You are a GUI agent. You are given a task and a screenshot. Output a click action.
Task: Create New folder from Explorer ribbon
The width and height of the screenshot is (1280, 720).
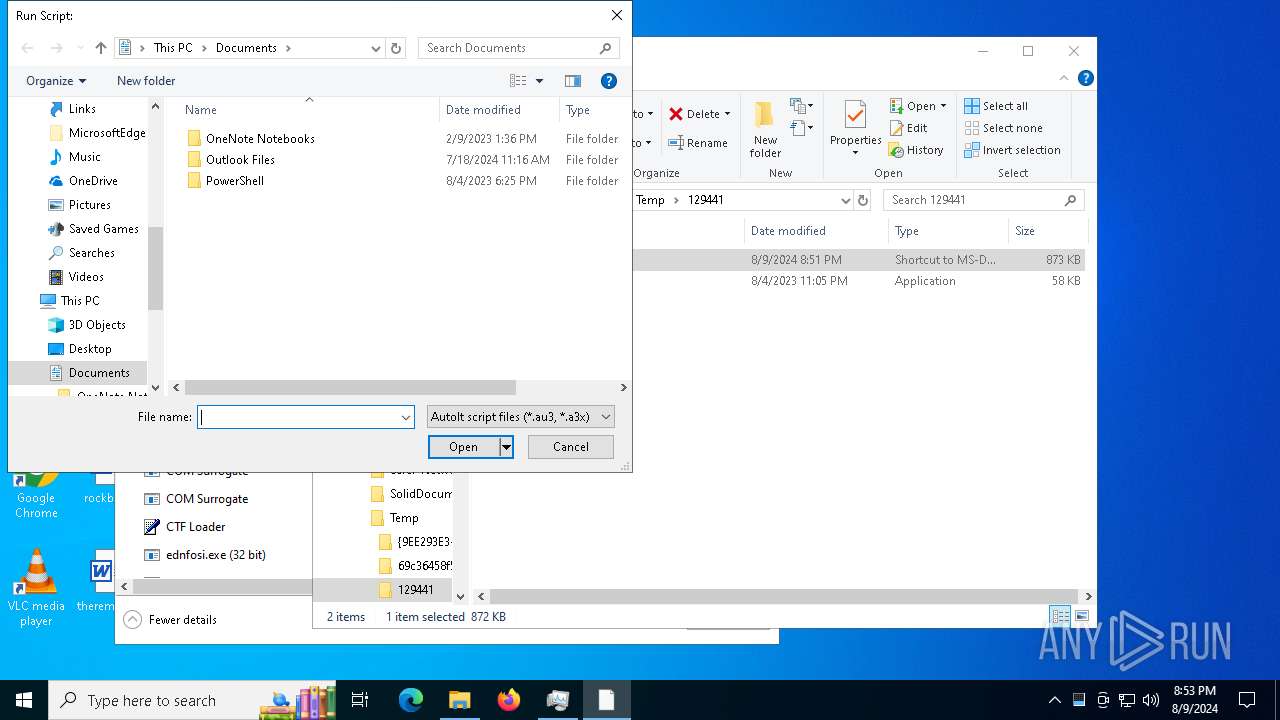click(x=765, y=129)
